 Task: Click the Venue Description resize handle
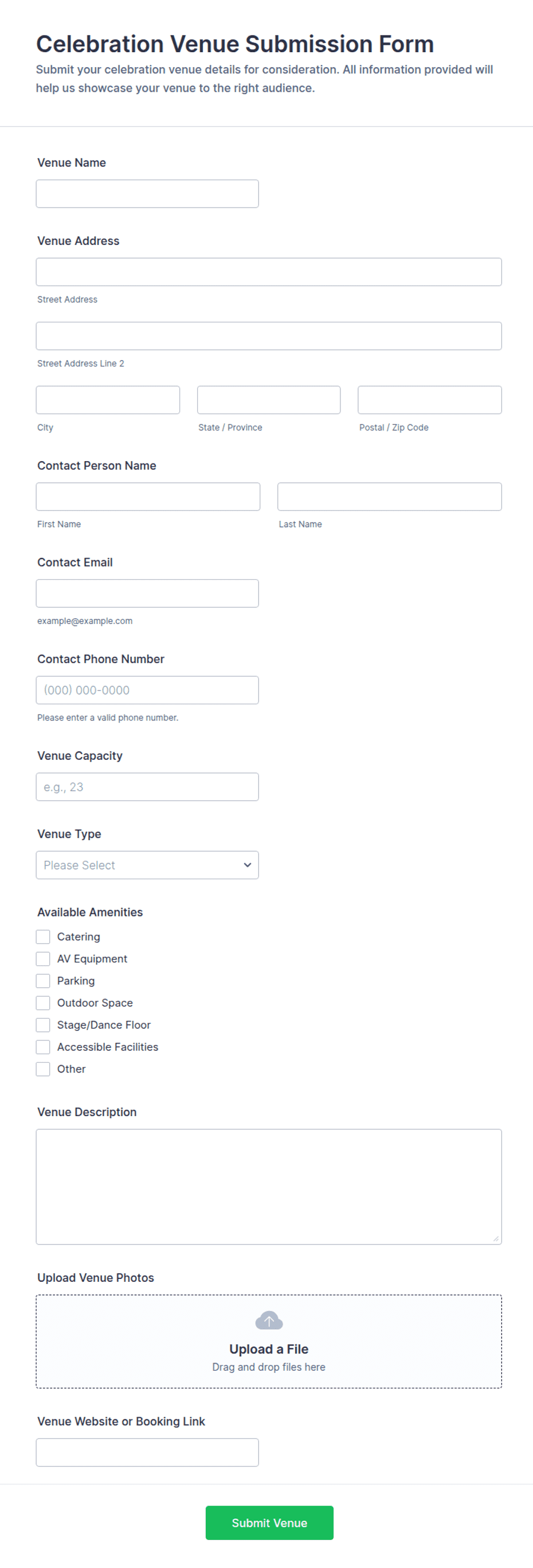coord(496,1238)
